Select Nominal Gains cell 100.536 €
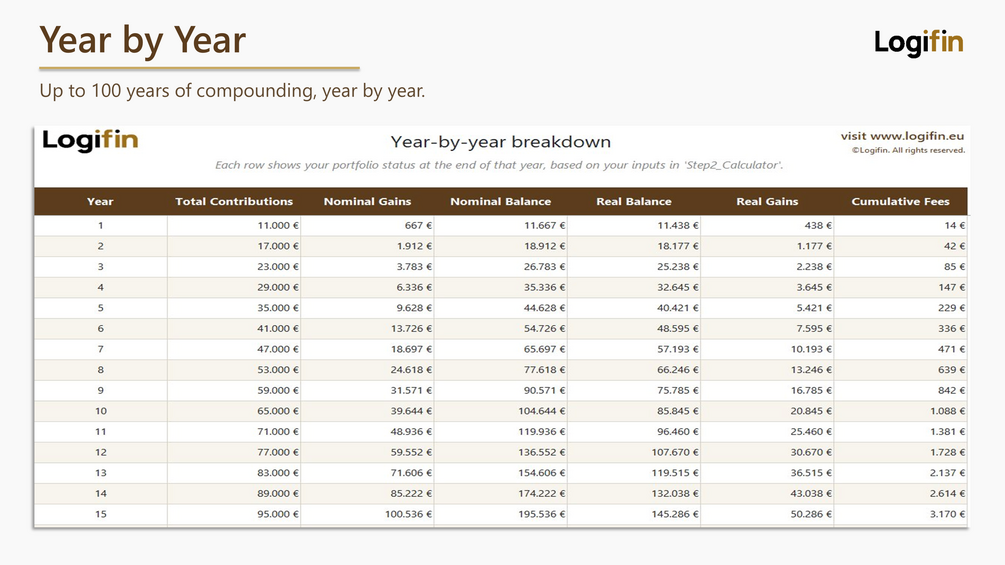The image size is (1005, 565). tap(367, 514)
